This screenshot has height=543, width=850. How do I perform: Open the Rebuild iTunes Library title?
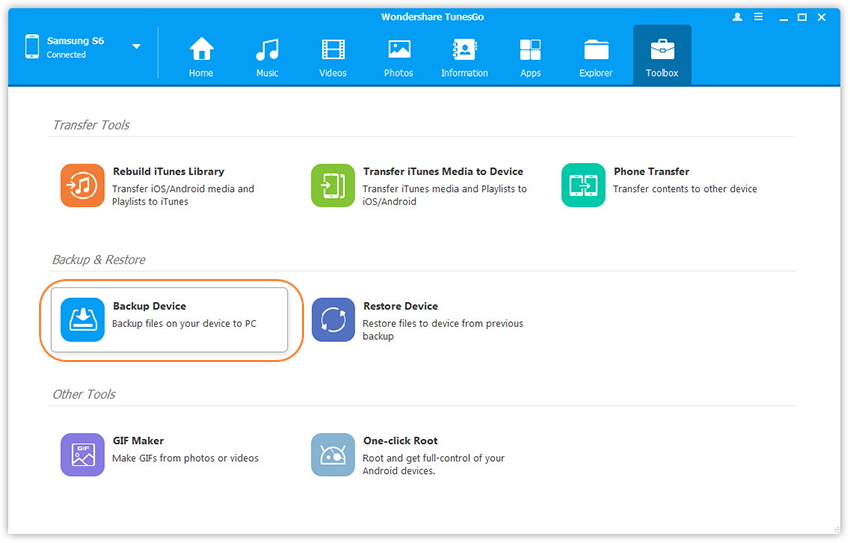(169, 171)
